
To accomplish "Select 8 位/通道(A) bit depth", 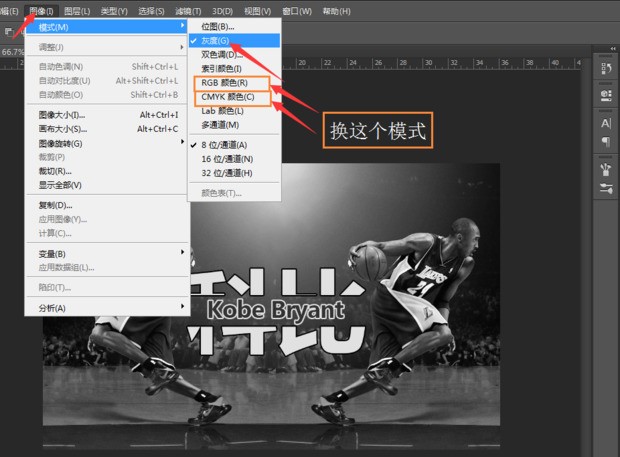I will coord(225,144).
